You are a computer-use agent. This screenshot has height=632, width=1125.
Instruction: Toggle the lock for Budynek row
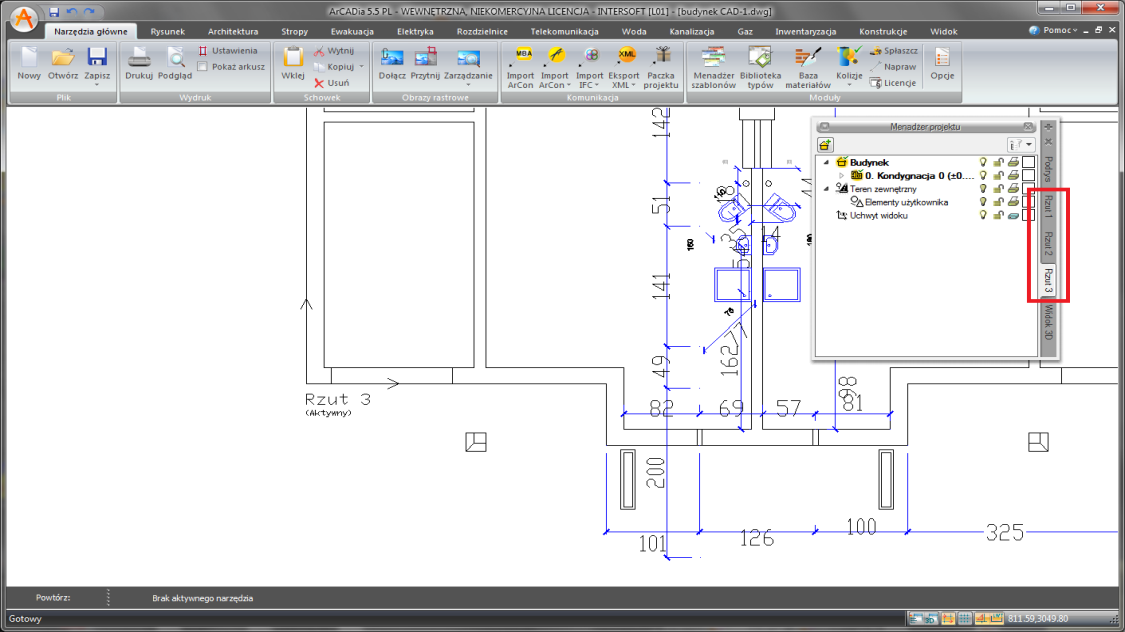click(x=998, y=162)
